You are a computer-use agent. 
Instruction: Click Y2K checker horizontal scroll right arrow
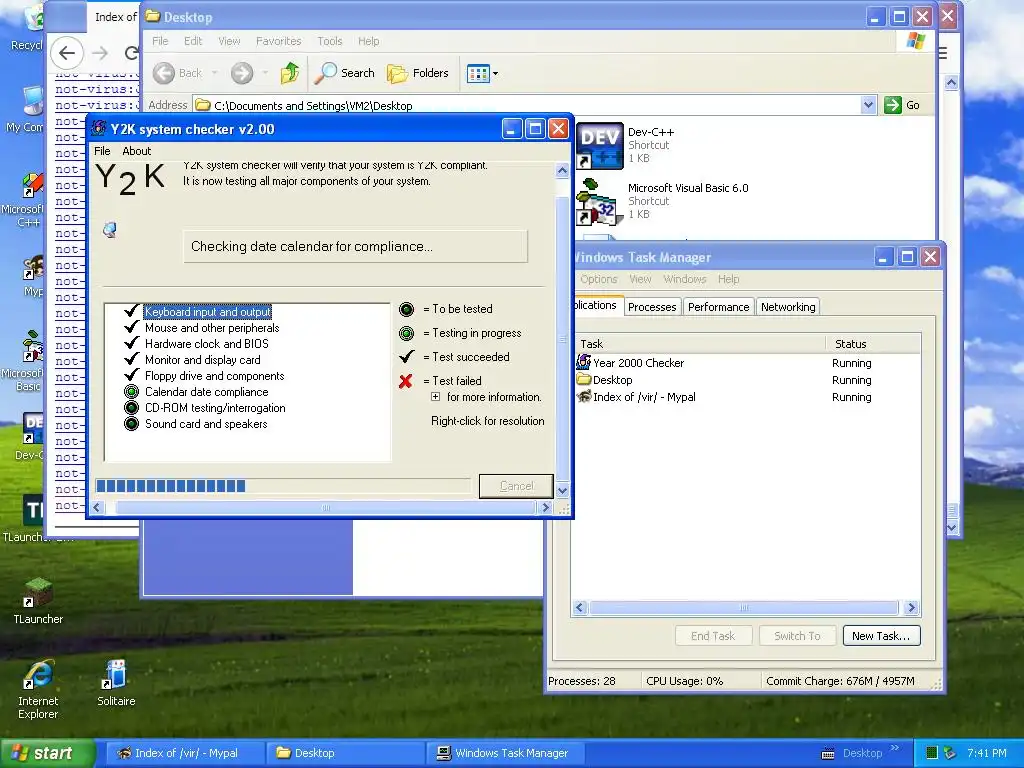(x=546, y=507)
